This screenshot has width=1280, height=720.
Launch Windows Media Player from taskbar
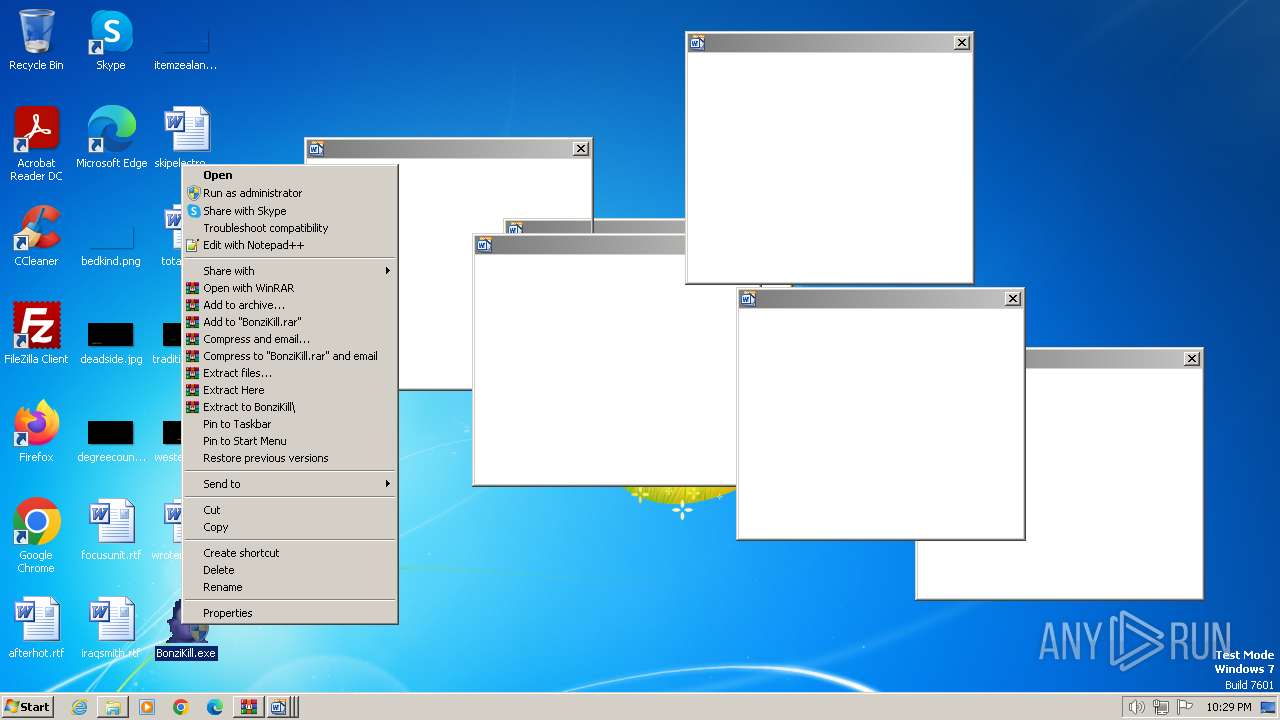click(147, 707)
